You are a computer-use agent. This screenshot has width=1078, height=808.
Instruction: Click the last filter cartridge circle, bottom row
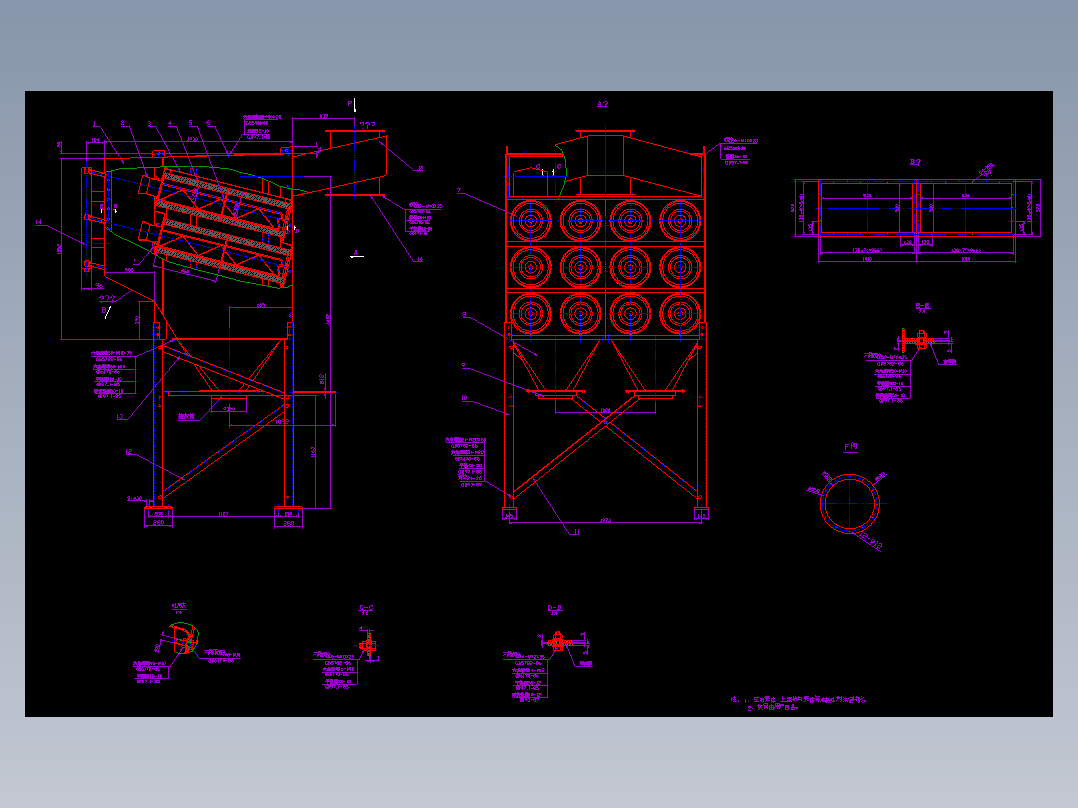coord(680,313)
